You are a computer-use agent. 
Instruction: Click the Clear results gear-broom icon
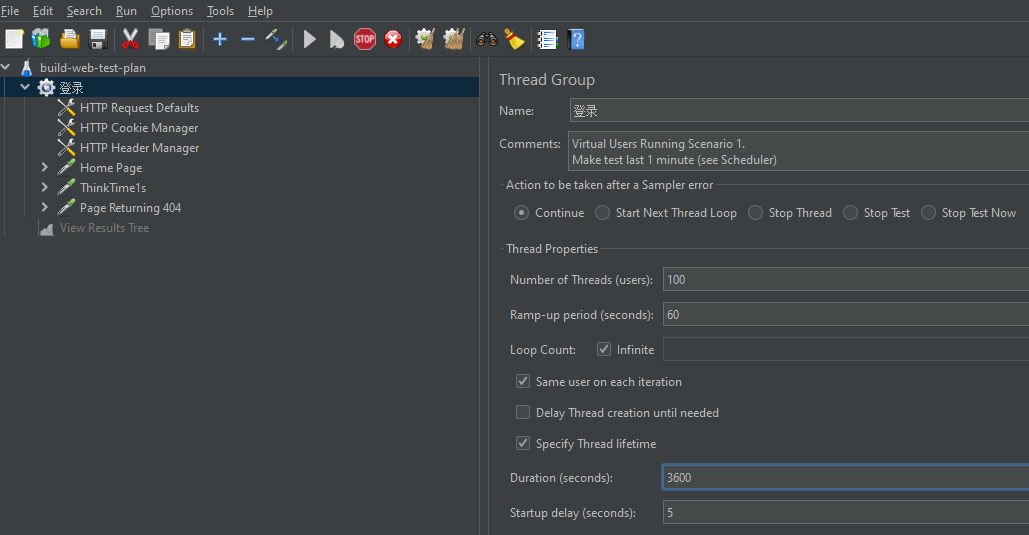click(425, 39)
